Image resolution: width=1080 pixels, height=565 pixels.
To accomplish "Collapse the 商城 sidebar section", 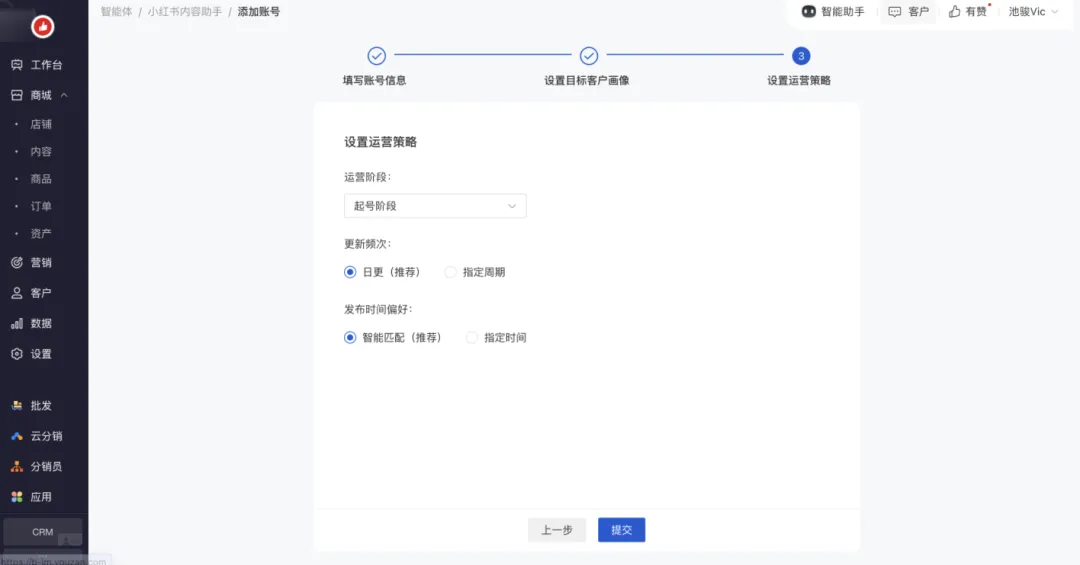I will pyautogui.click(x=64, y=95).
